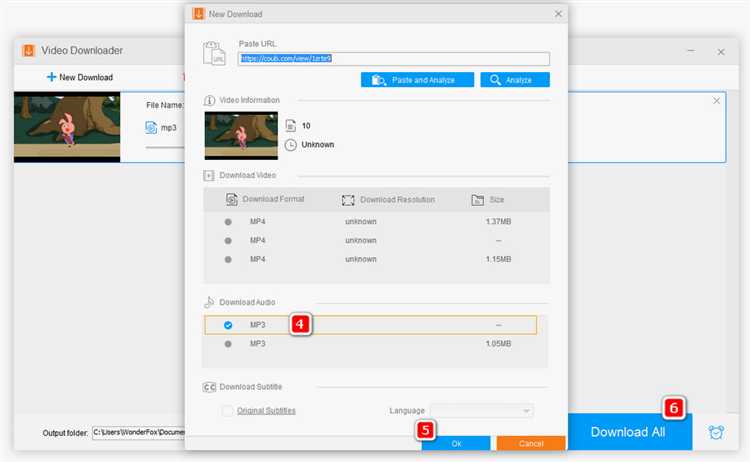
Task: Click the Paste URL input field
Action: [x=394, y=59]
